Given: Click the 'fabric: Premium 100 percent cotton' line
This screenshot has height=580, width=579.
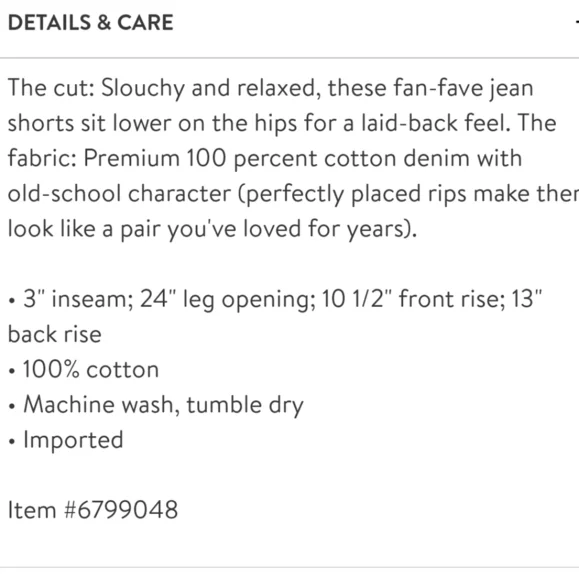Looking at the screenshot, I should pyautogui.click(x=265, y=159).
